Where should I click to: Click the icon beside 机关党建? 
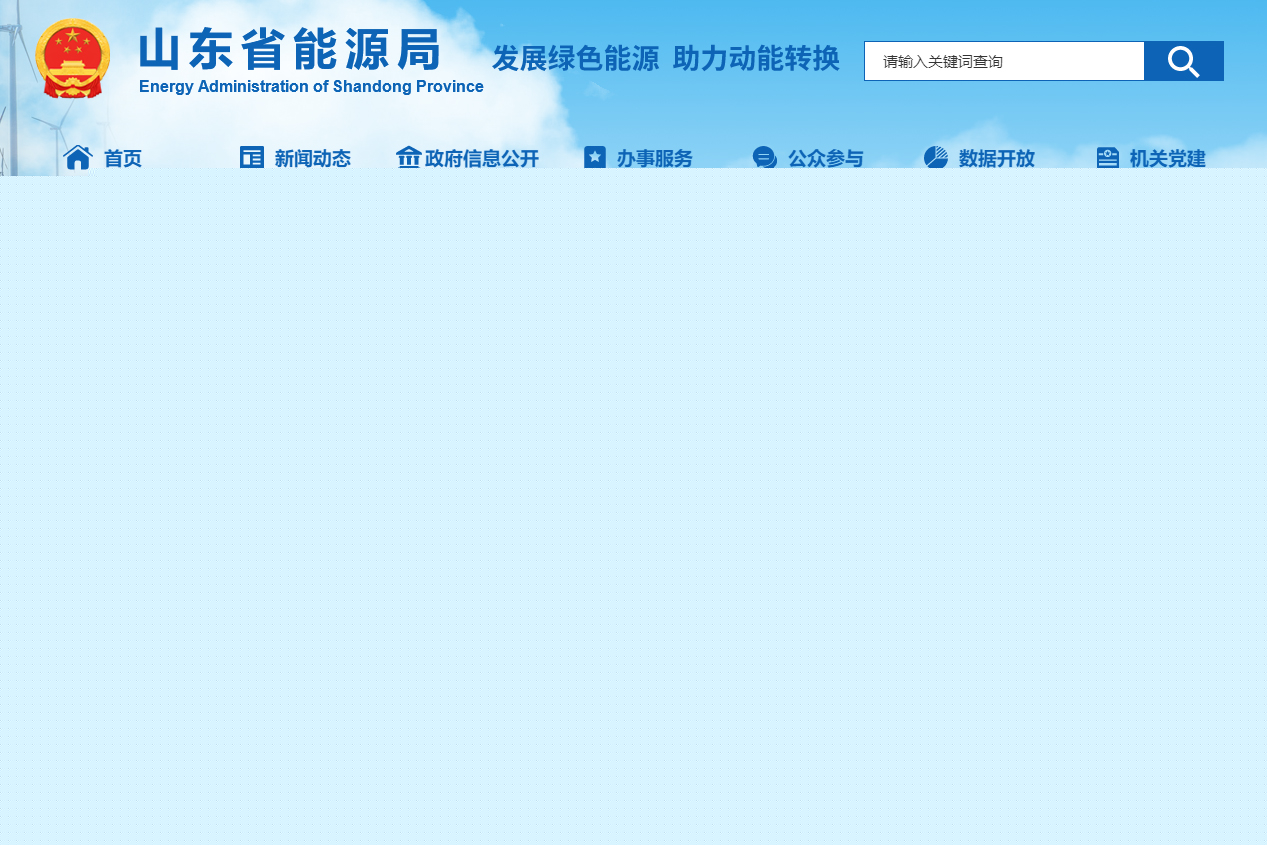click(1108, 158)
